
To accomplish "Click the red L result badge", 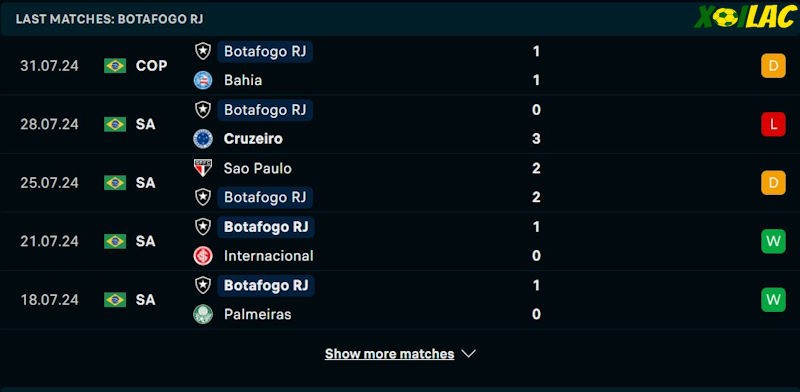I will click(x=773, y=124).
